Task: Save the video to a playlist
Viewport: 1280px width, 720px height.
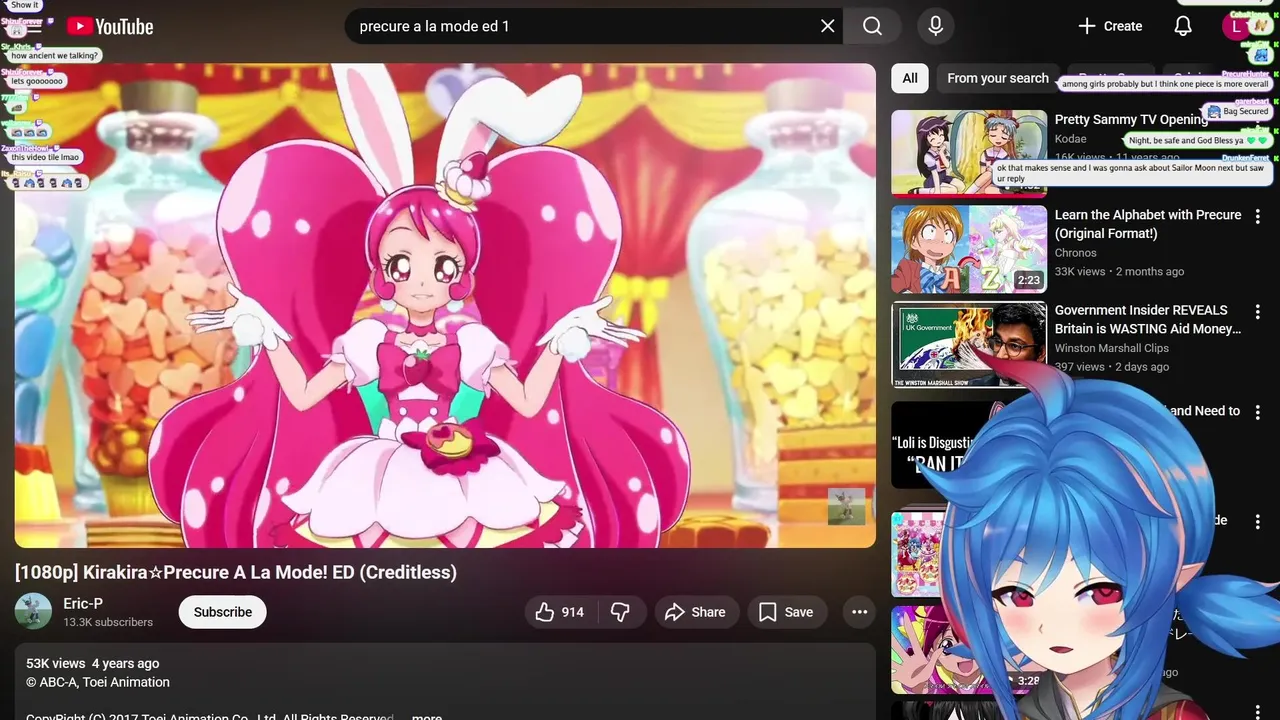Action: (x=786, y=612)
